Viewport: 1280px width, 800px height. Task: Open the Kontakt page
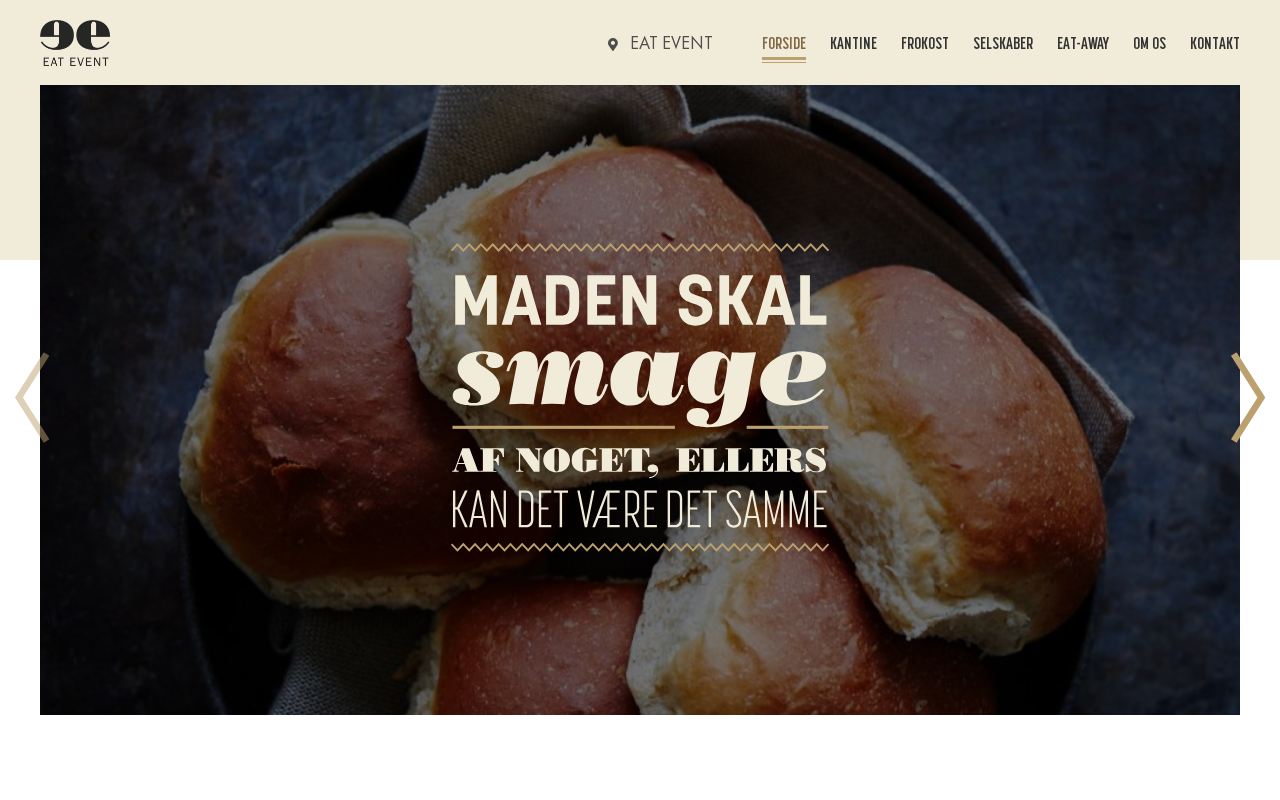pyautogui.click(x=1215, y=44)
